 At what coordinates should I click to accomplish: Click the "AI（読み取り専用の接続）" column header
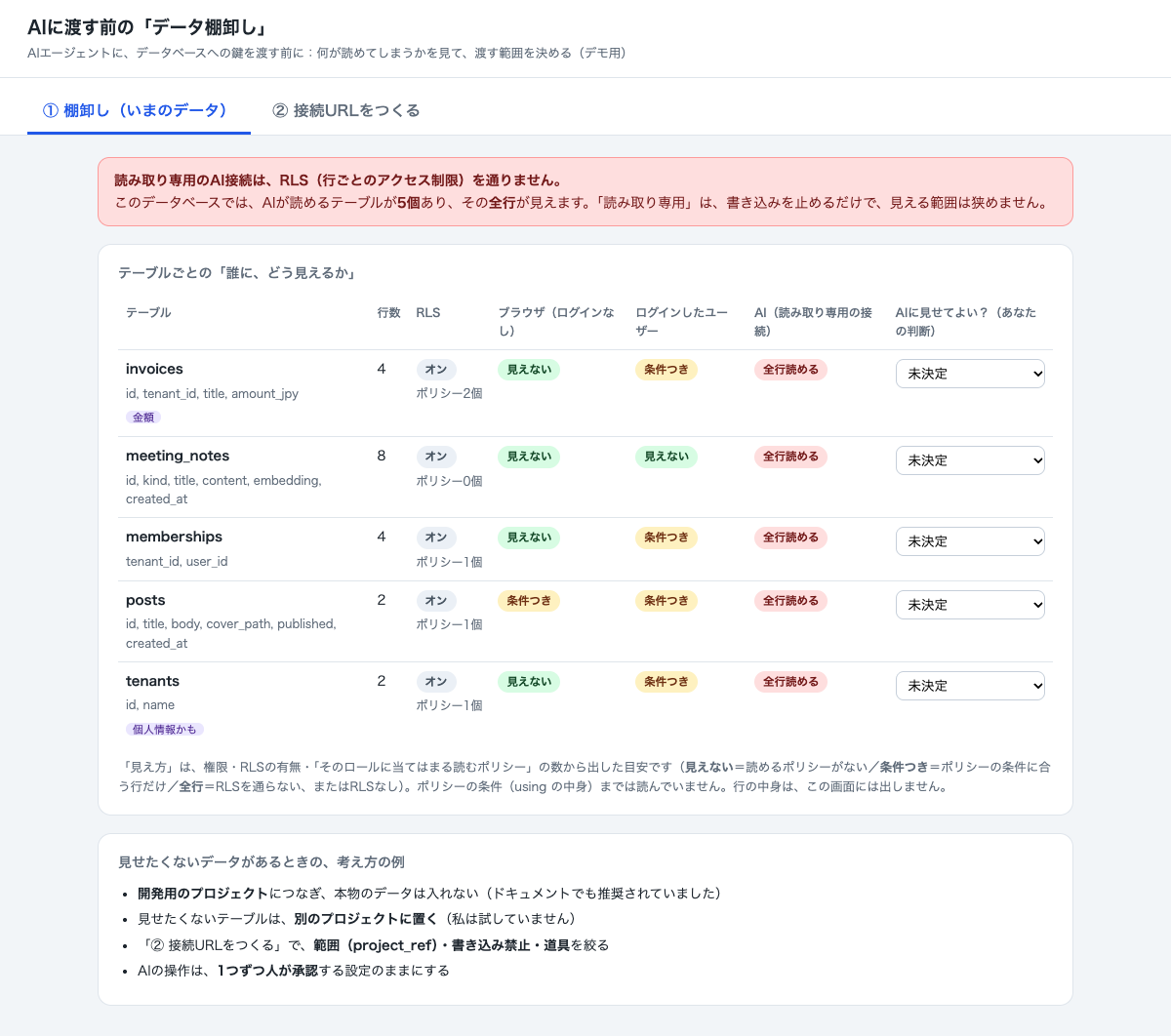(x=813, y=322)
